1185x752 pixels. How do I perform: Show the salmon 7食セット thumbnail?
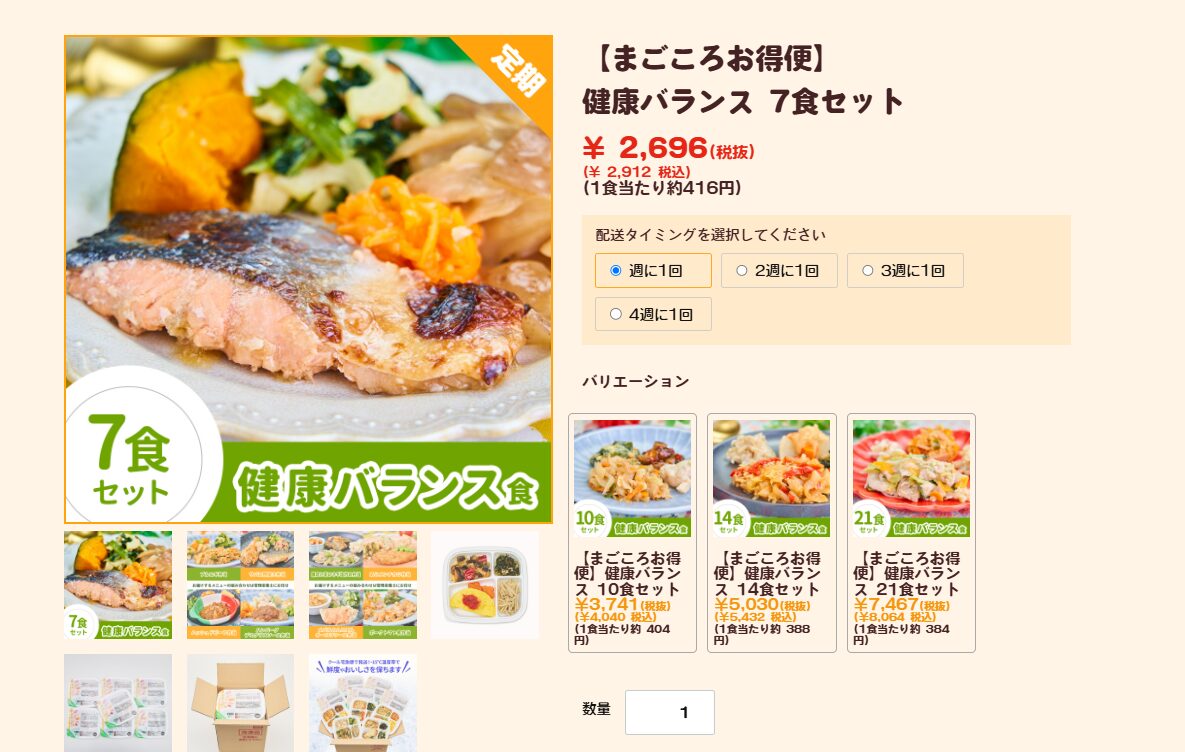click(118, 585)
